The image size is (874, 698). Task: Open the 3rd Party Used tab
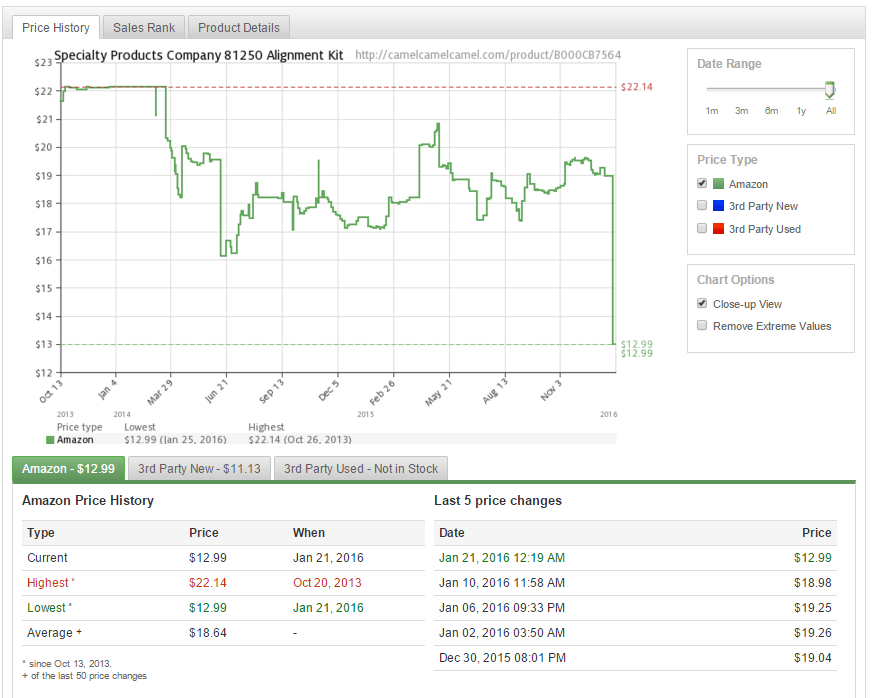point(361,468)
